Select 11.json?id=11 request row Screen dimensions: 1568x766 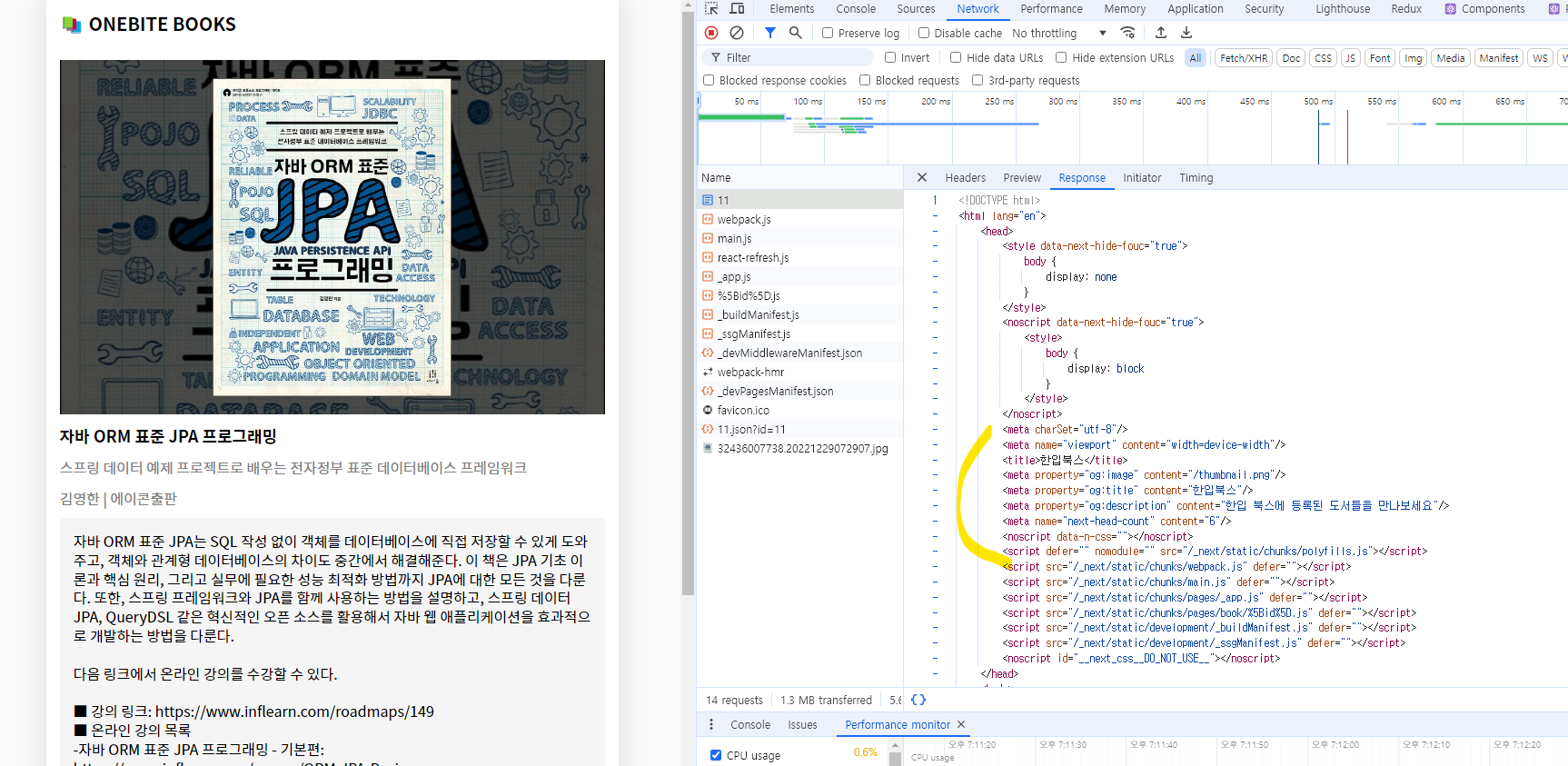(x=800, y=429)
